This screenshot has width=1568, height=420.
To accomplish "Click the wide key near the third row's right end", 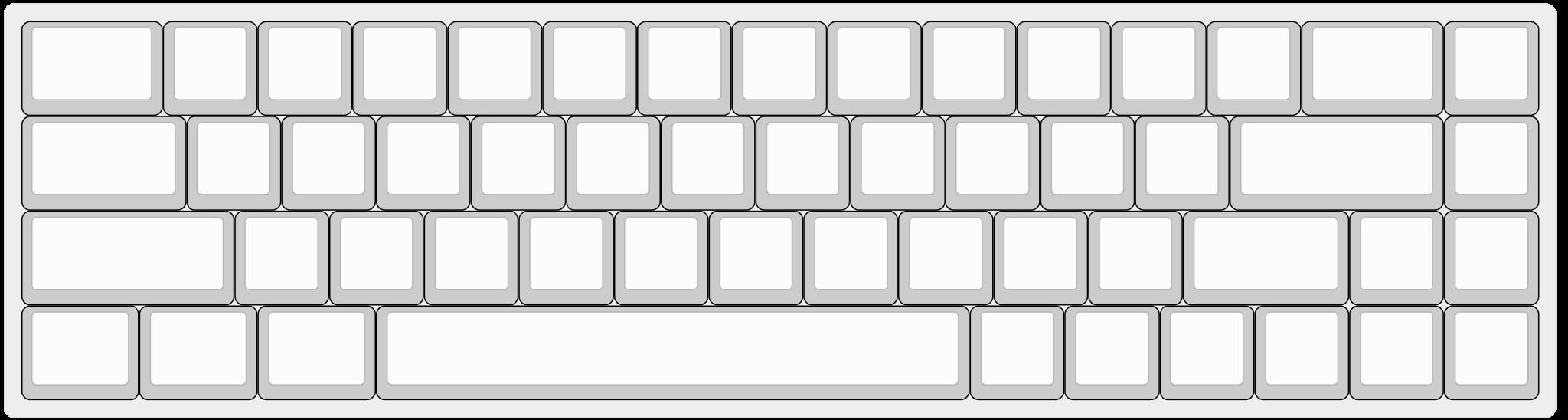I will [1266, 258].
